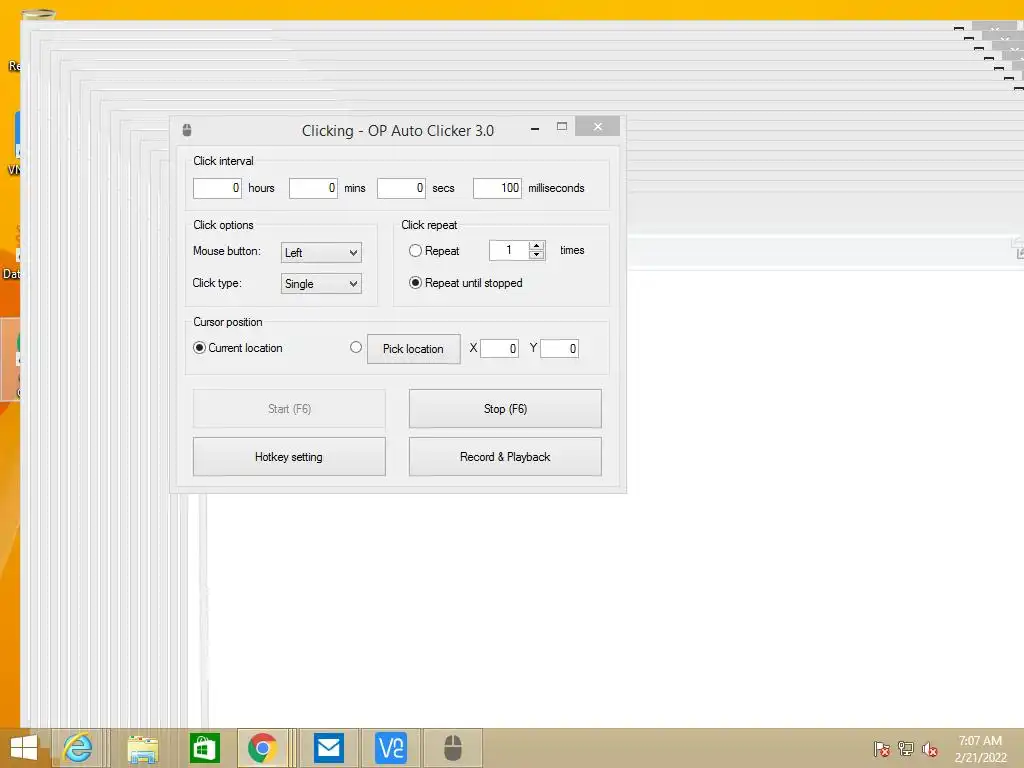This screenshot has width=1024, height=768.
Task: Focus the Y coordinate field
Action: point(560,348)
